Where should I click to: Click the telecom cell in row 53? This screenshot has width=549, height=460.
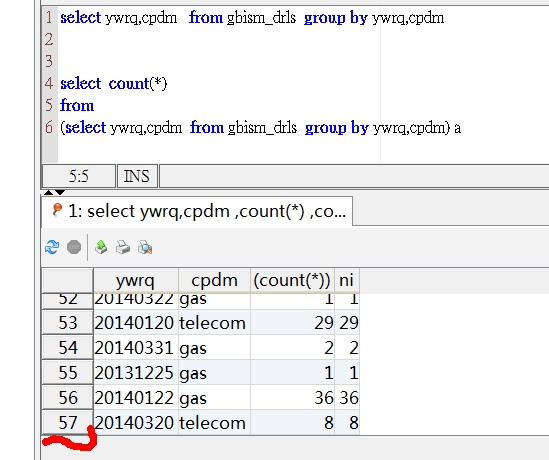click(214, 322)
